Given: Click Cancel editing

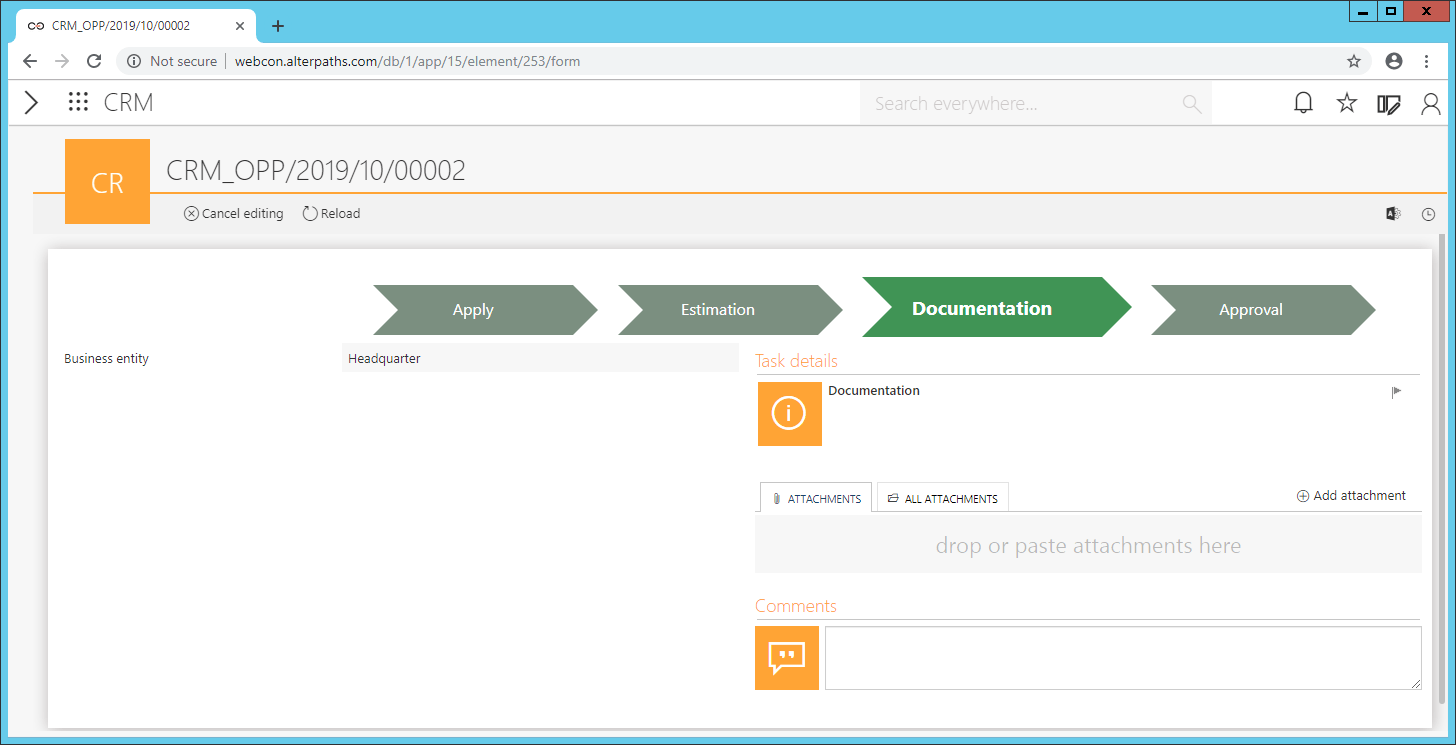Looking at the screenshot, I should coord(233,213).
